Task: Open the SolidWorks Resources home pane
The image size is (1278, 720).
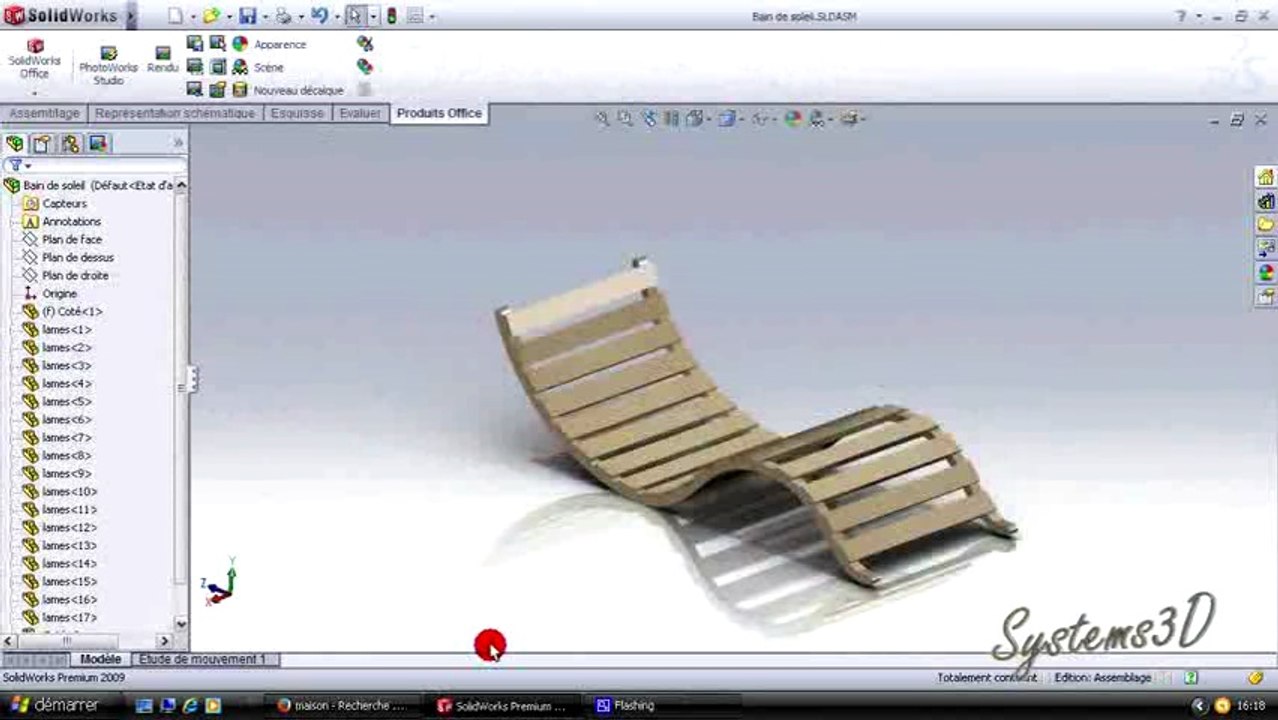Action: [x=1266, y=177]
